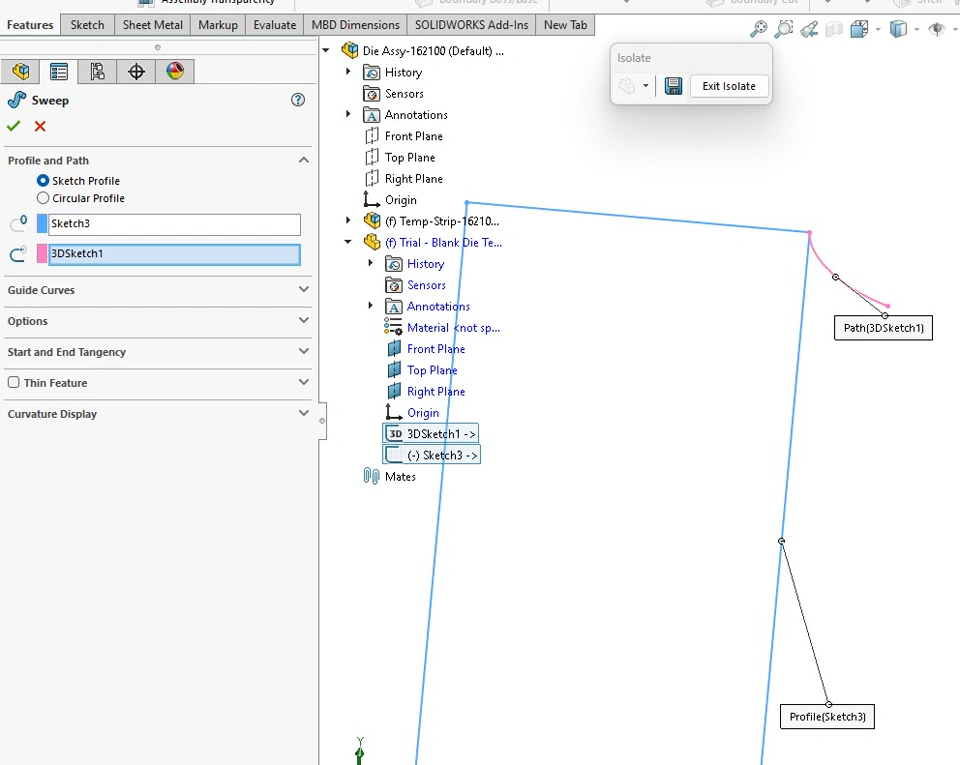The height and width of the screenshot is (765, 960).
Task: Click the Profile(Sketch3) callout label
Action: [827, 717]
